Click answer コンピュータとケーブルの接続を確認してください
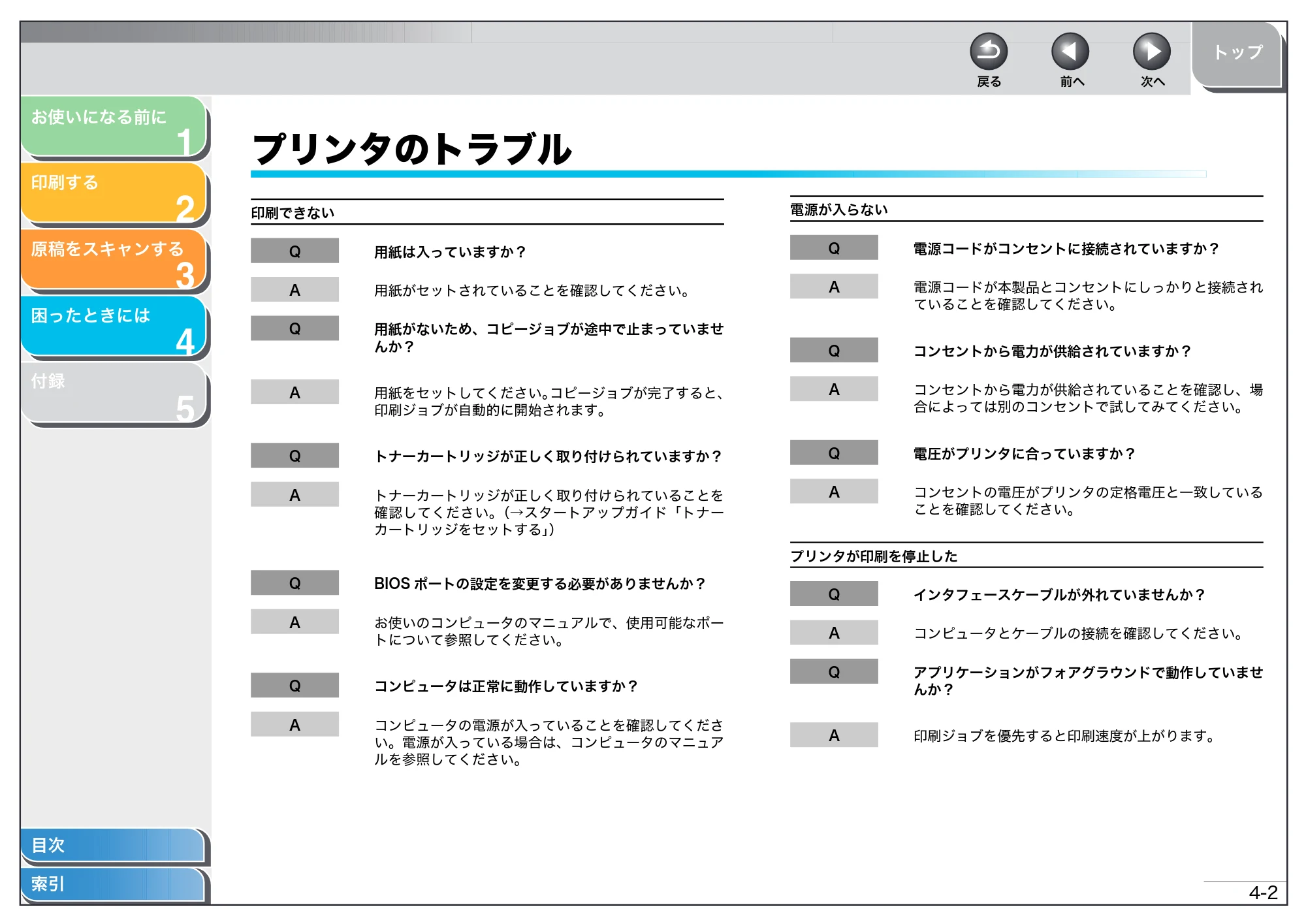 click(x=1078, y=633)
